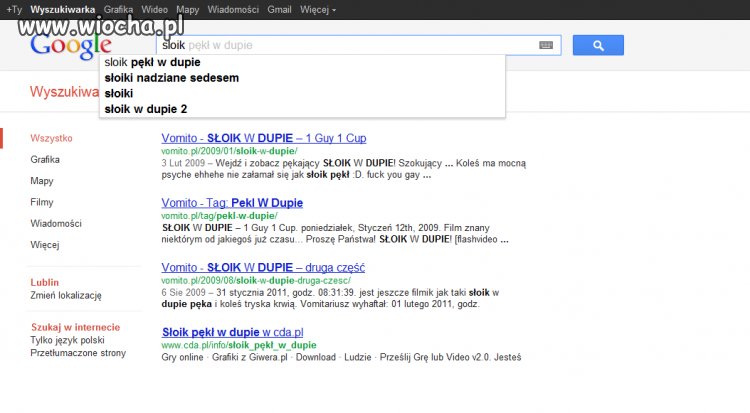Click the URL ending sloik-w-dupie-druga-czesc/
Image resolution: width=750 pixels, height=413 pixels.
[x=256, y=280]
